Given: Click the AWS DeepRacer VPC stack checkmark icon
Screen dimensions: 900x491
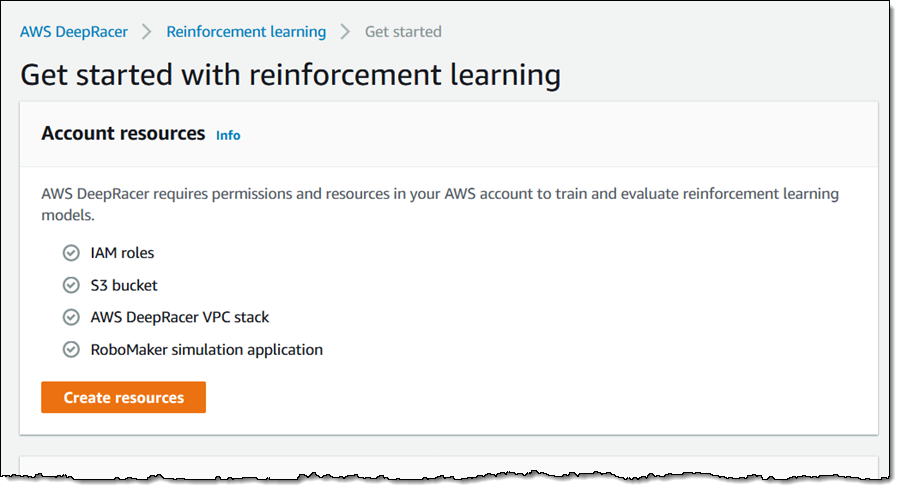Looking at the screenshot, I should (x=71, y=317).
